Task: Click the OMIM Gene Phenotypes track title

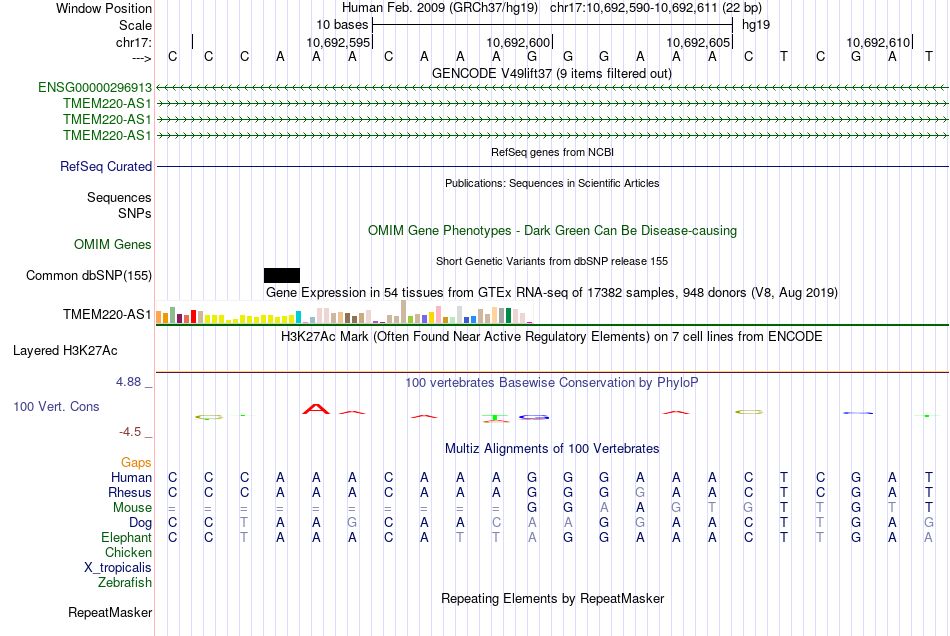Action: click(552, 231)
